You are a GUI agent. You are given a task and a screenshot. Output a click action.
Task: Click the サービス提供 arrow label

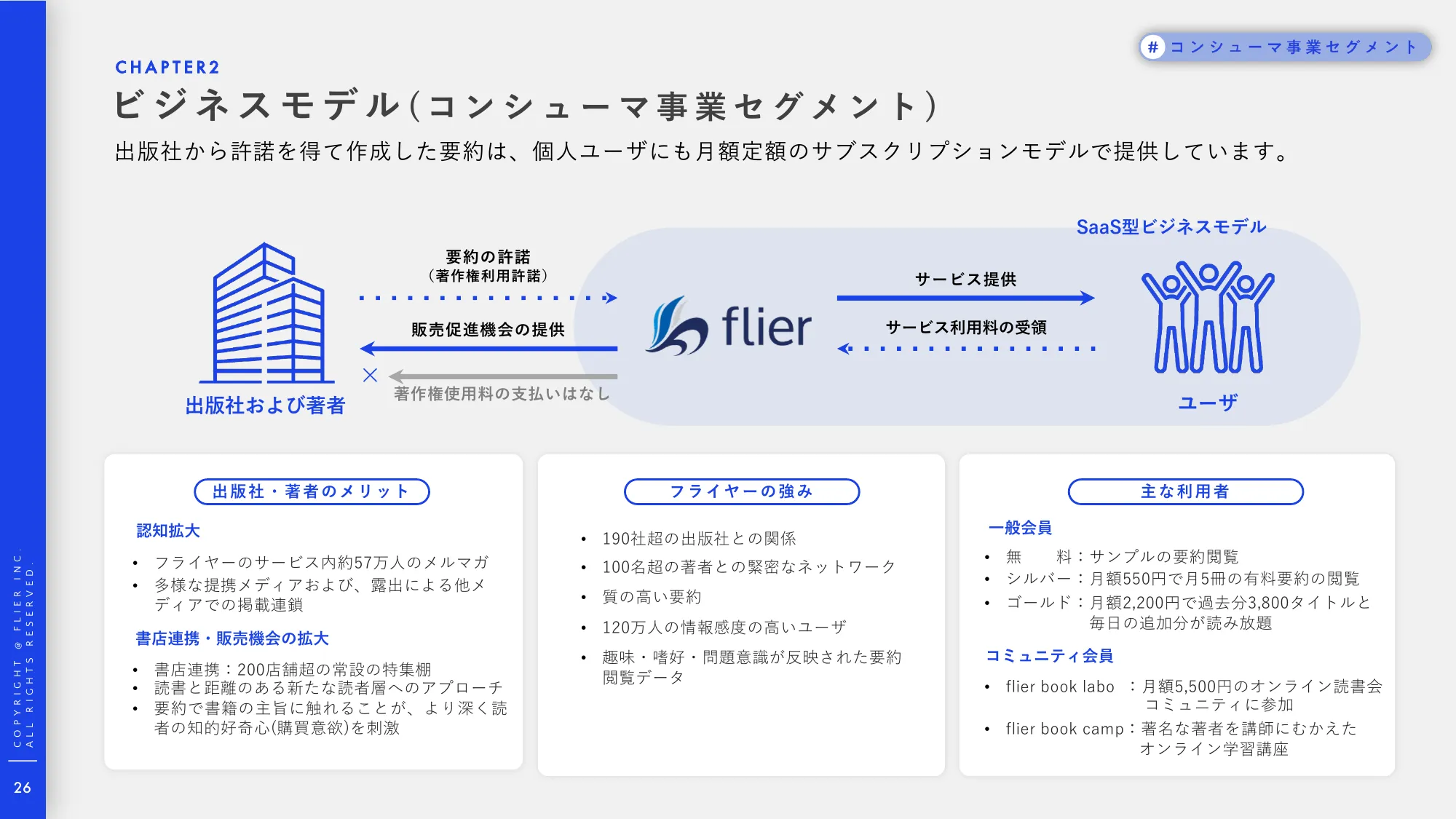coord(965,280)
